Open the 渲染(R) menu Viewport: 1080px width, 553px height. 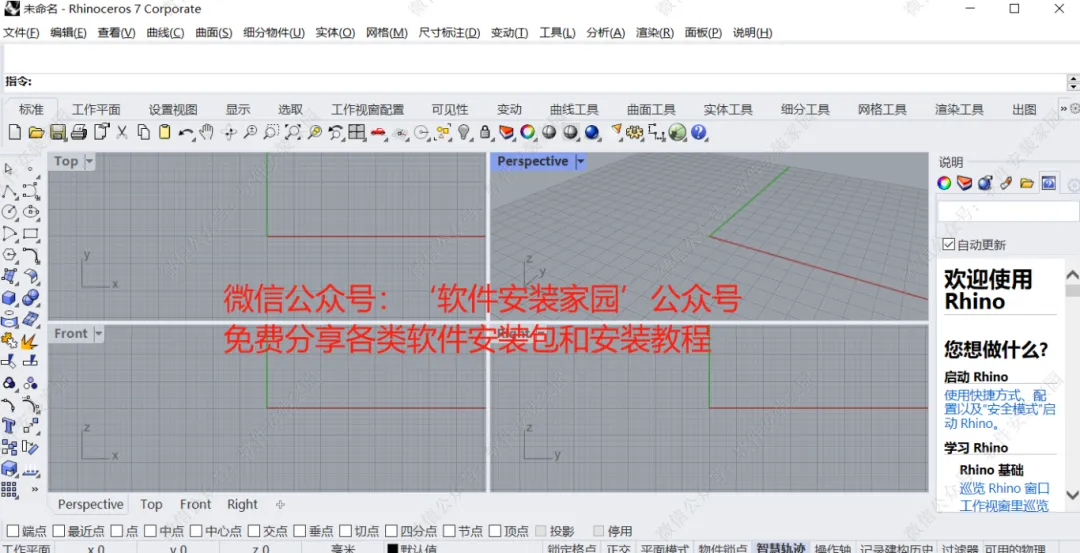[x=654, y=32]
